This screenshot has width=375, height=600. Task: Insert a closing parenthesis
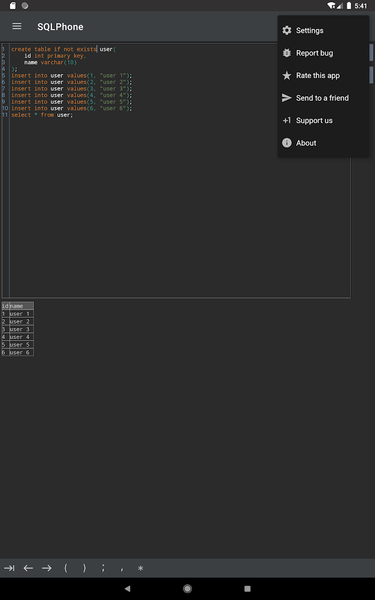84,568
